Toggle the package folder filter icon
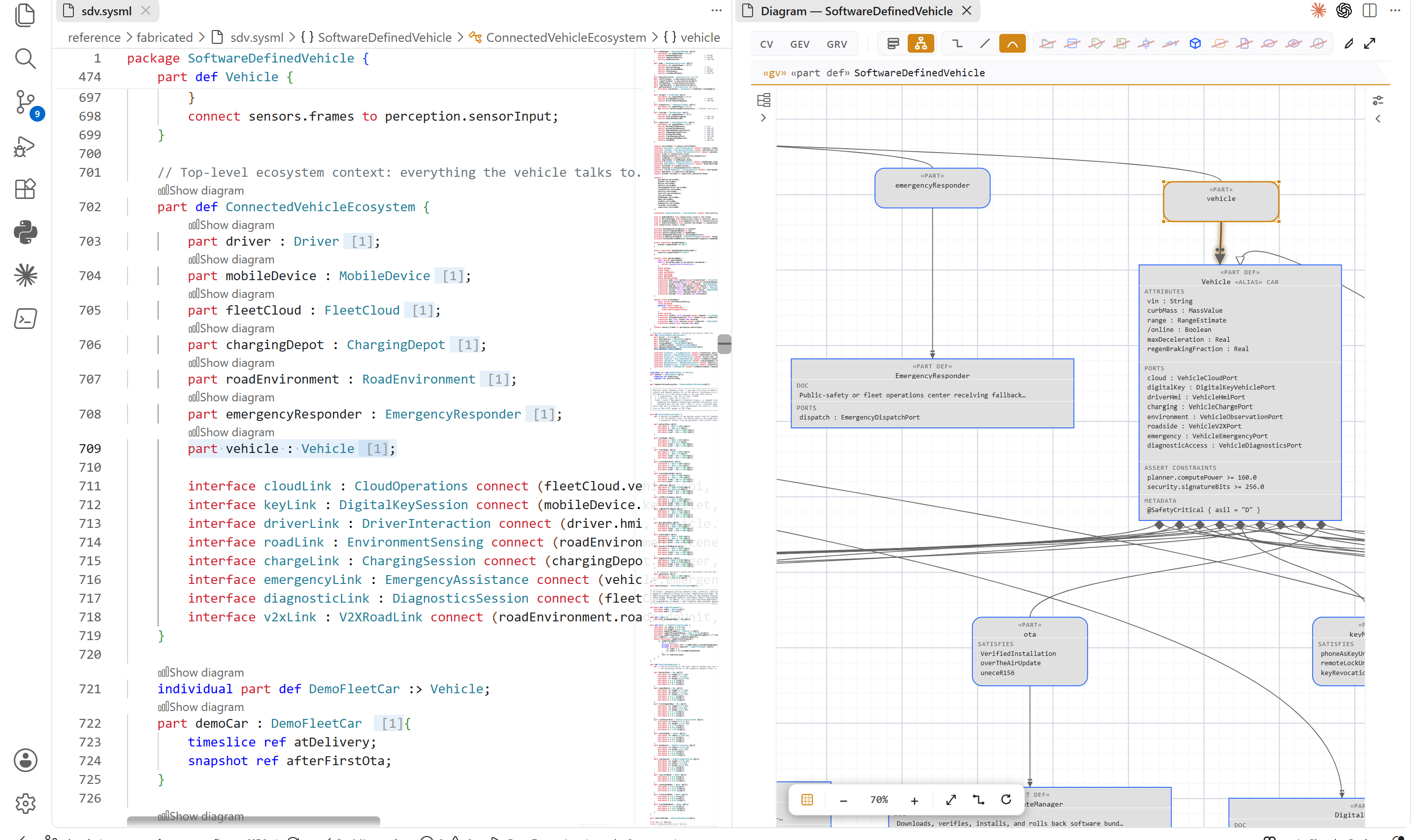 pos(1048,44)
